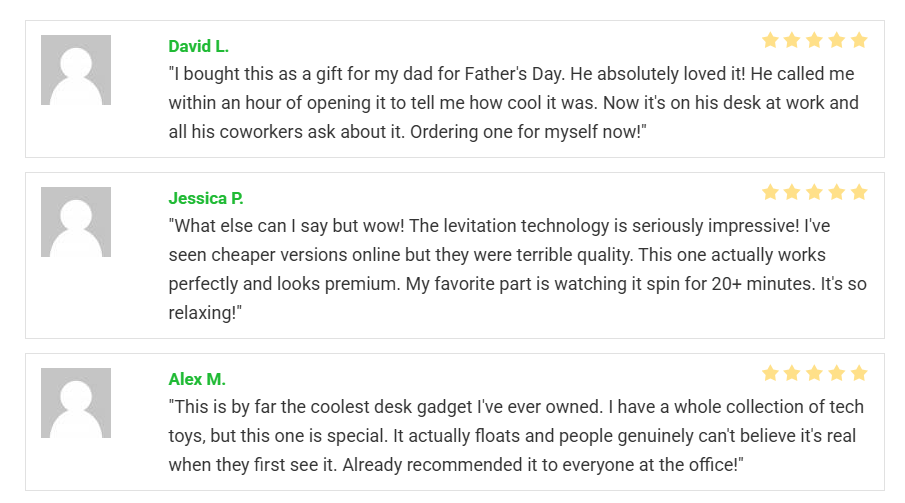The width and height of the screenshot is (905, 503).
Task: Open the Jessica P. reviewer name
Action: click(x=206, y=198)
